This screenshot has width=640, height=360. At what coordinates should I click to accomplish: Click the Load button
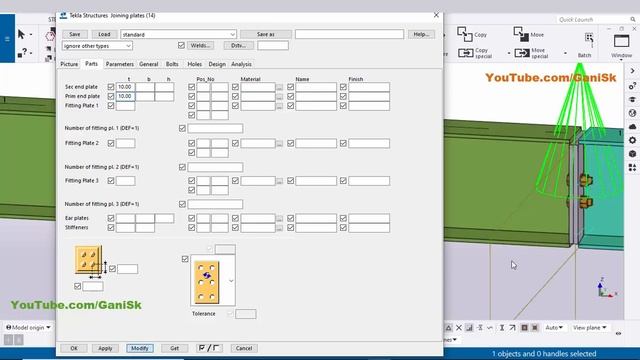click(x=104, y=34)
